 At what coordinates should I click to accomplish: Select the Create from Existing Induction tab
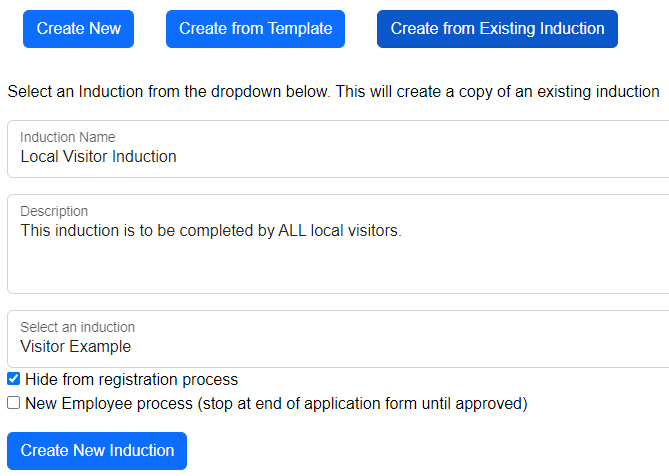(x=497, y=29)
